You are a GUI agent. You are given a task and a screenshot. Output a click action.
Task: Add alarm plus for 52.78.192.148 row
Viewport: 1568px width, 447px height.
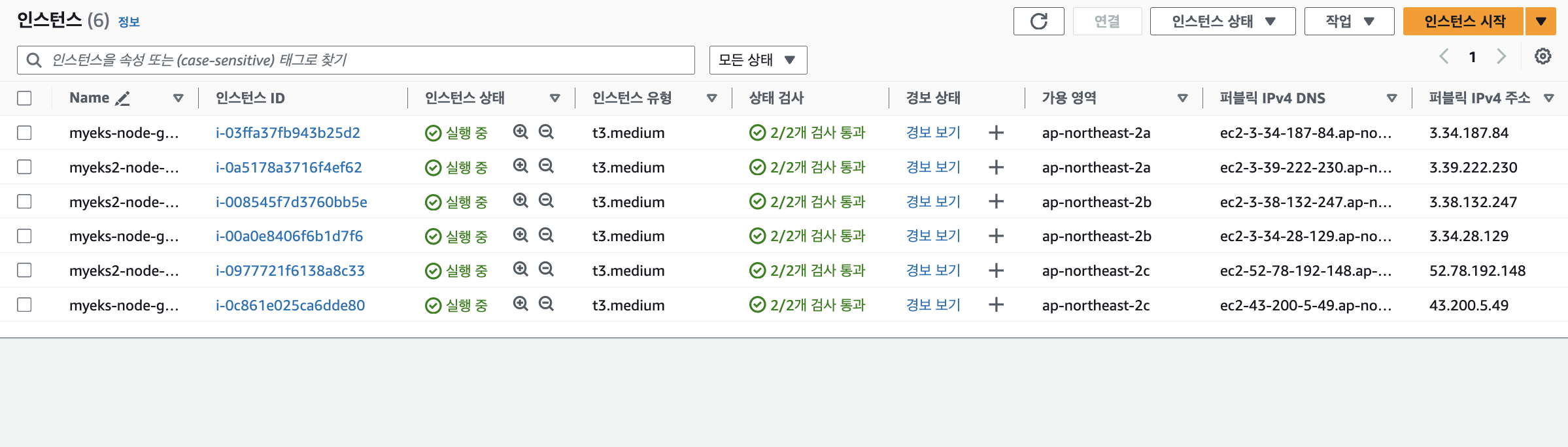pos(996,270)
